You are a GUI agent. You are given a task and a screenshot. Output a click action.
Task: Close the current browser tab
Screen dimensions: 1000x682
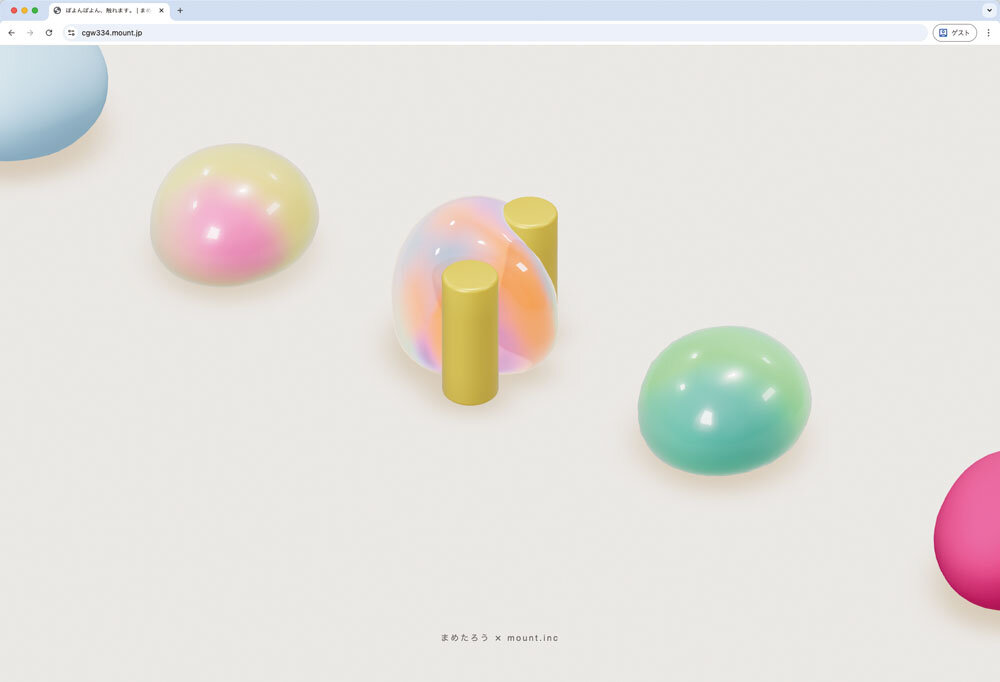(161, 10)
